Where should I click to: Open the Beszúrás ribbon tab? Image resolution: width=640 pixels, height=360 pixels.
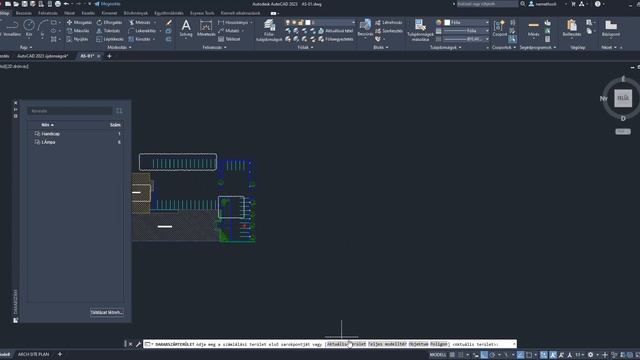pos(24,13)
